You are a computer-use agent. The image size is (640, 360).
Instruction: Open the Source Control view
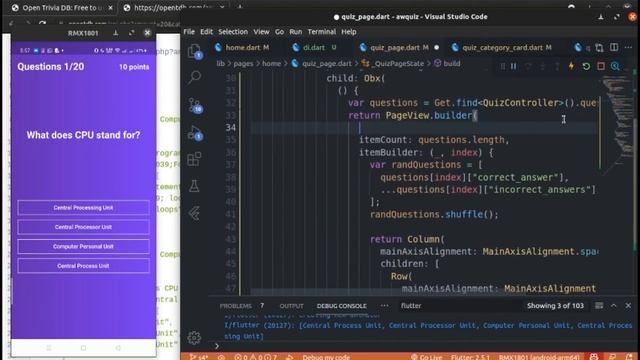(x=195, y=105)
